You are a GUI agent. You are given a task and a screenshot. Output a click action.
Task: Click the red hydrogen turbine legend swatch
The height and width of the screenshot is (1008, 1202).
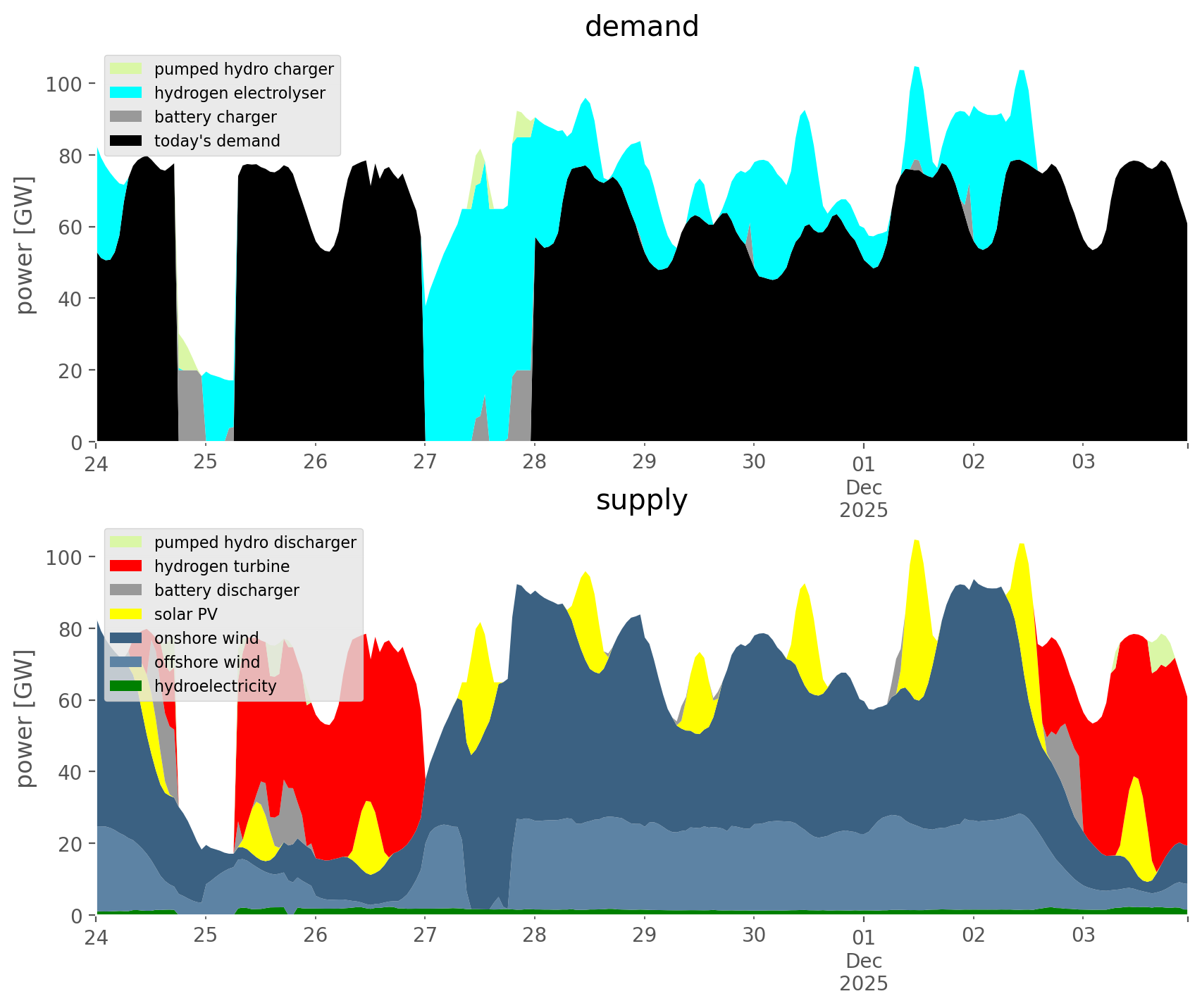[126, 566]
